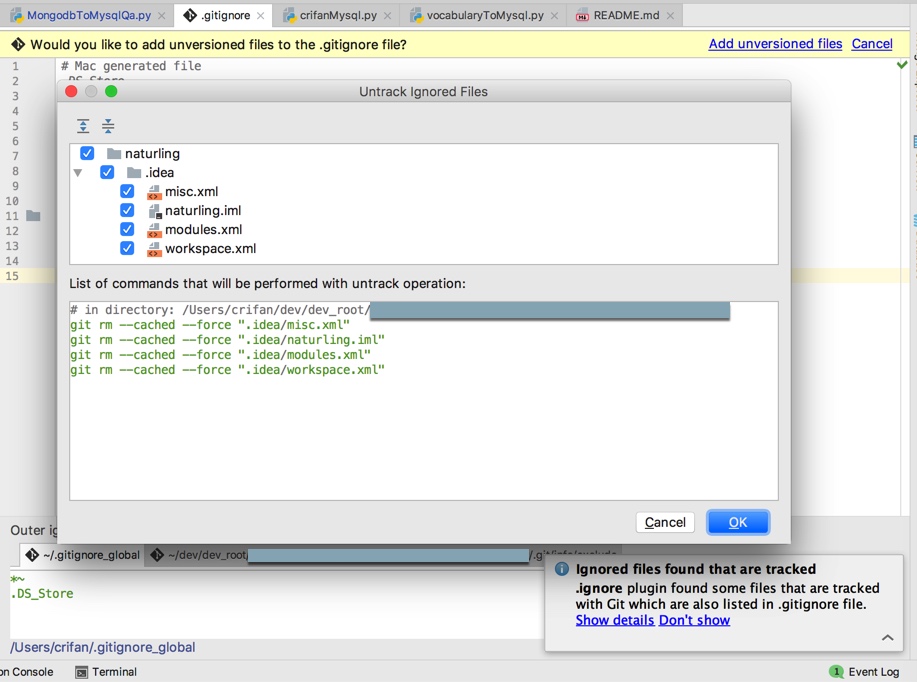This screenshot has height=682, width=917.
Task: Select the ~/dev/dev_root outer ignore tab
Action: 383,554
